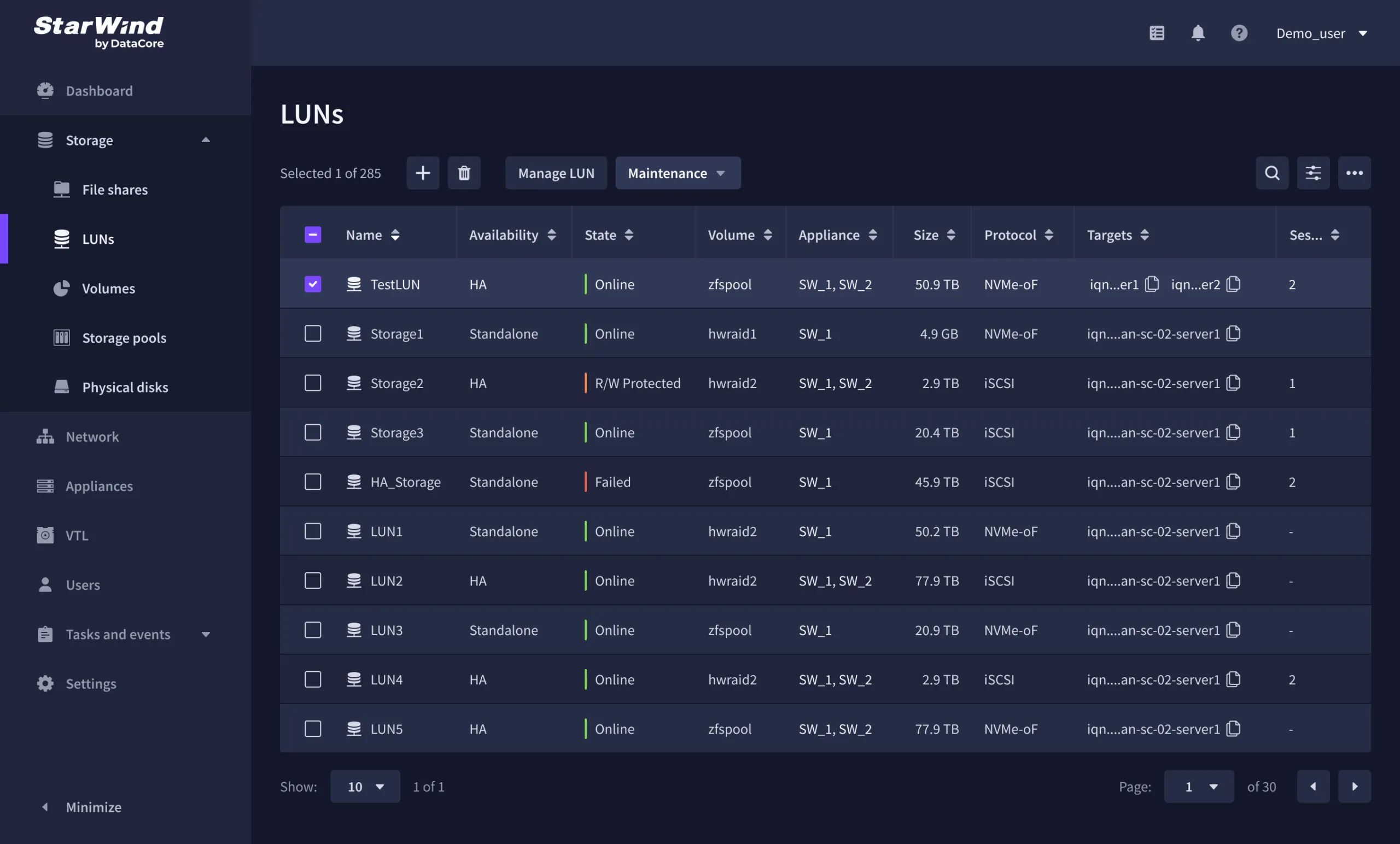Image resolution: width=1400 pixels, height=844 pixels.
Task: Click the add LUN plus icon
Action: (423, 173)
